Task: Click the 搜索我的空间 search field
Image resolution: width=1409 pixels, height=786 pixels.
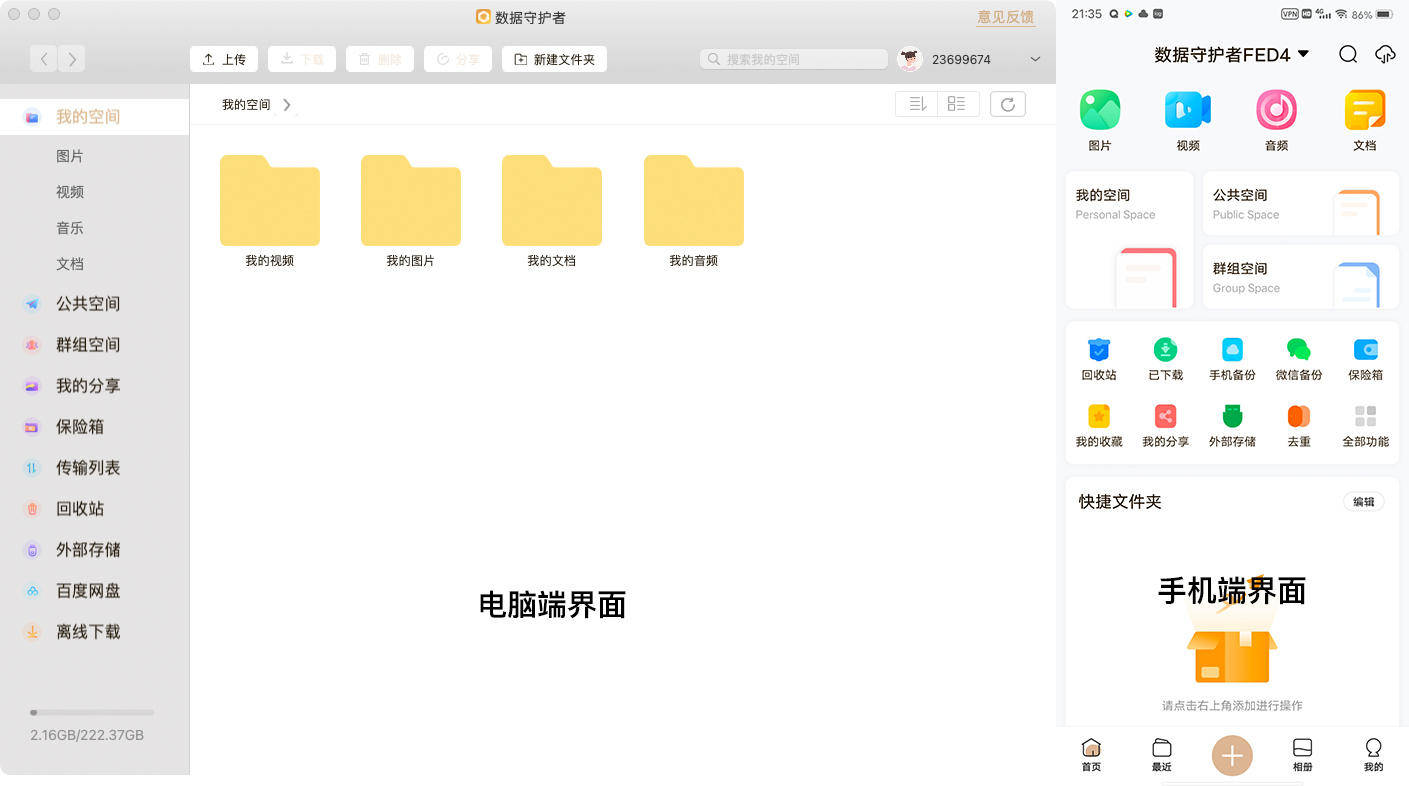Action: click(x=793, y=59)
